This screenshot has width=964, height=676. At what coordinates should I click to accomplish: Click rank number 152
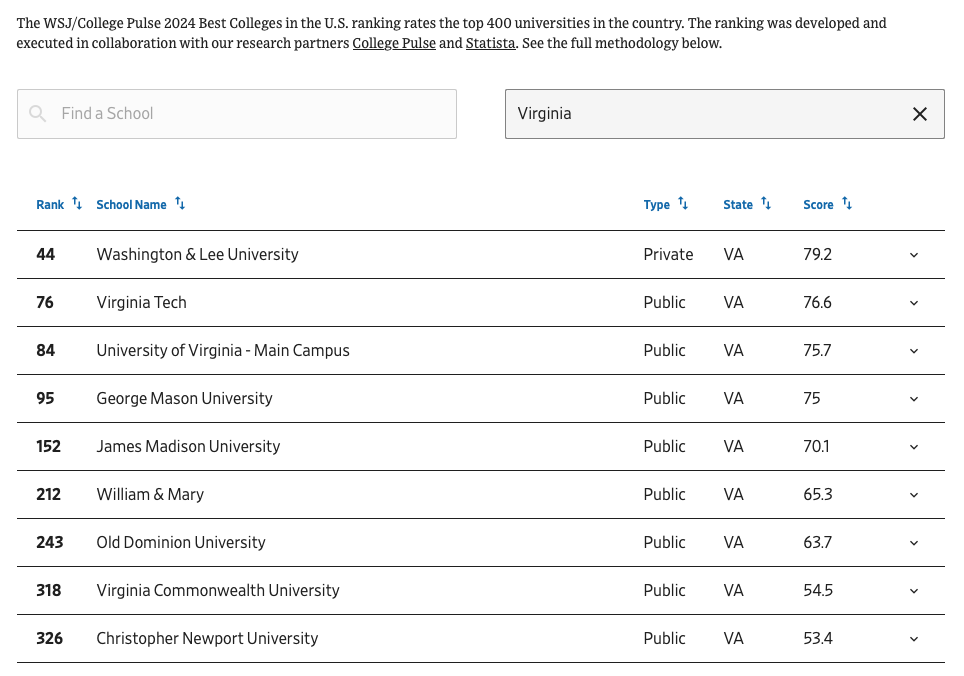click(48, 446)
